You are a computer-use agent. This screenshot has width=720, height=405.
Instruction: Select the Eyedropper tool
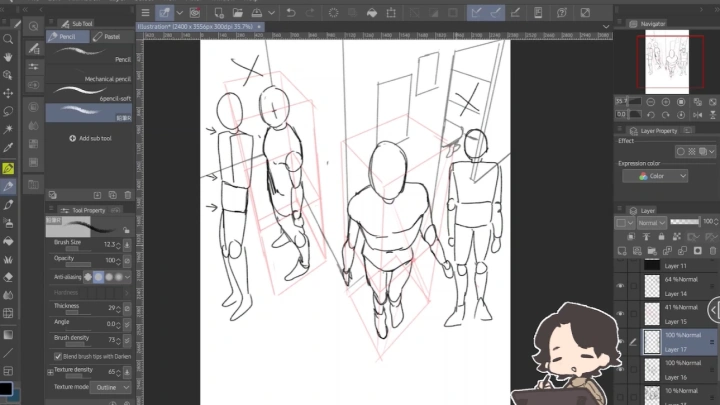[x=8, y=147]
